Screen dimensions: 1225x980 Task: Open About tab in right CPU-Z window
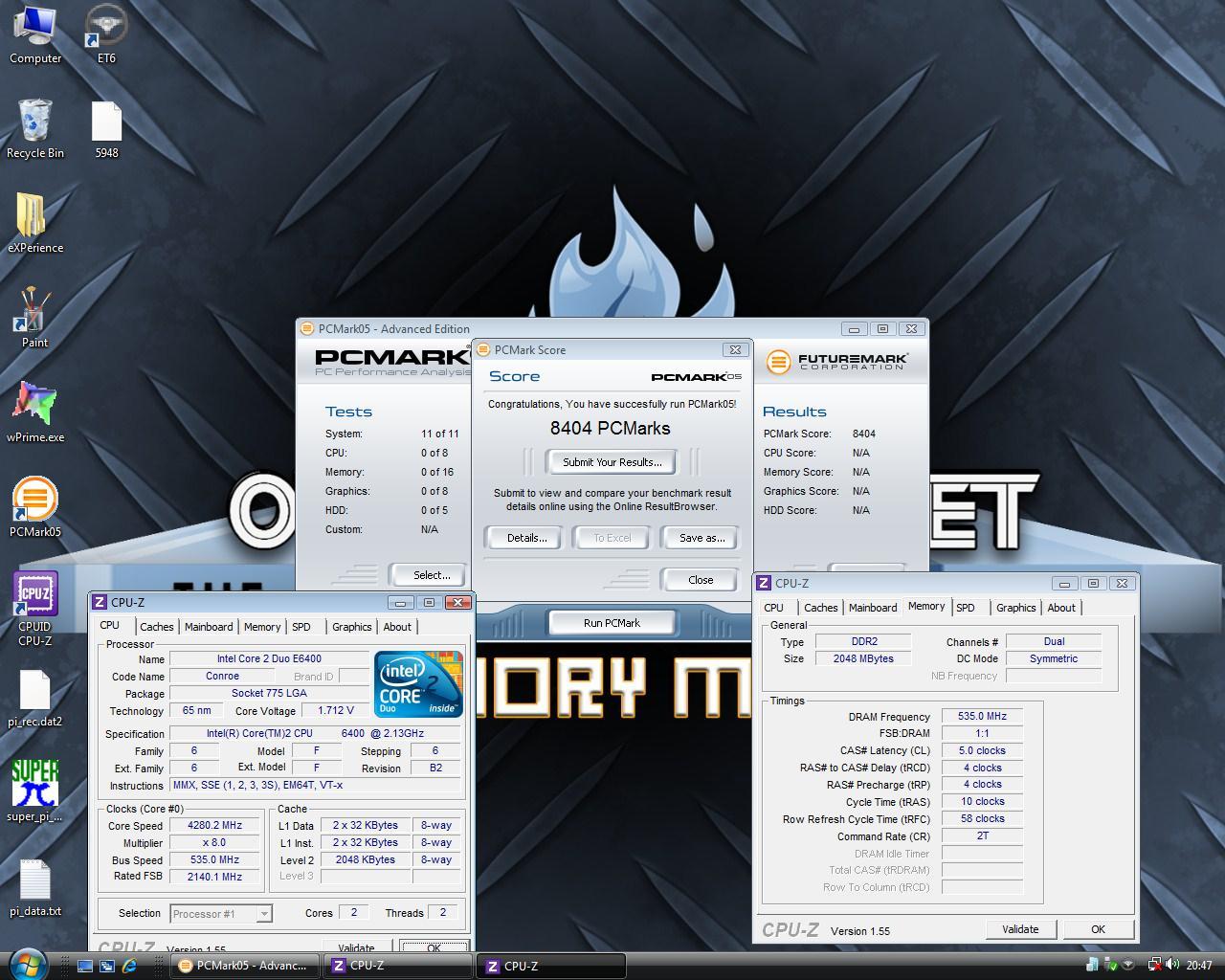point(1061,608)
